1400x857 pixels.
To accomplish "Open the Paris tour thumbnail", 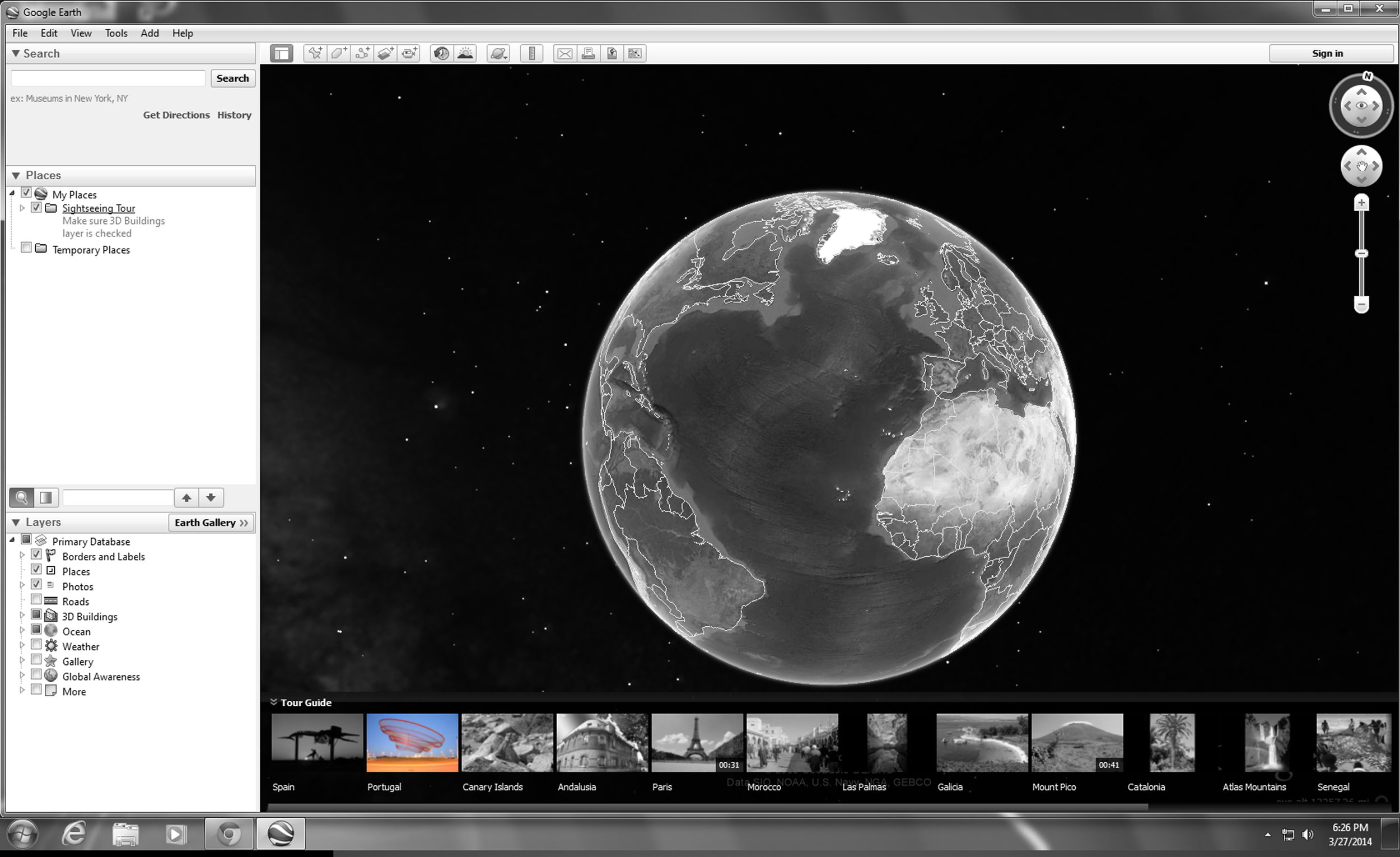I will pyautogui.click(x=697, y=743).
